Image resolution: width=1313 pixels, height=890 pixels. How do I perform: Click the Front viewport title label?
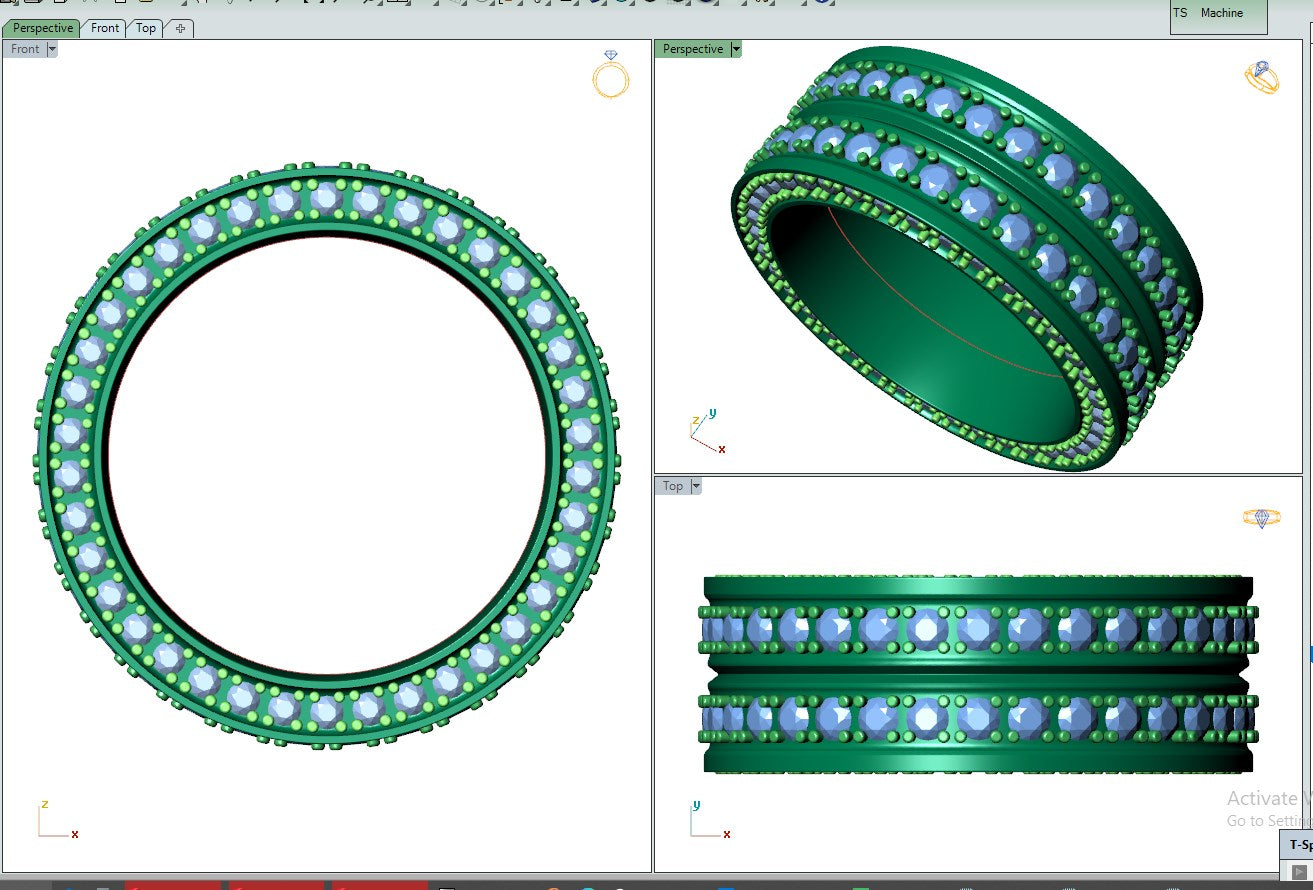click(25, 49)
